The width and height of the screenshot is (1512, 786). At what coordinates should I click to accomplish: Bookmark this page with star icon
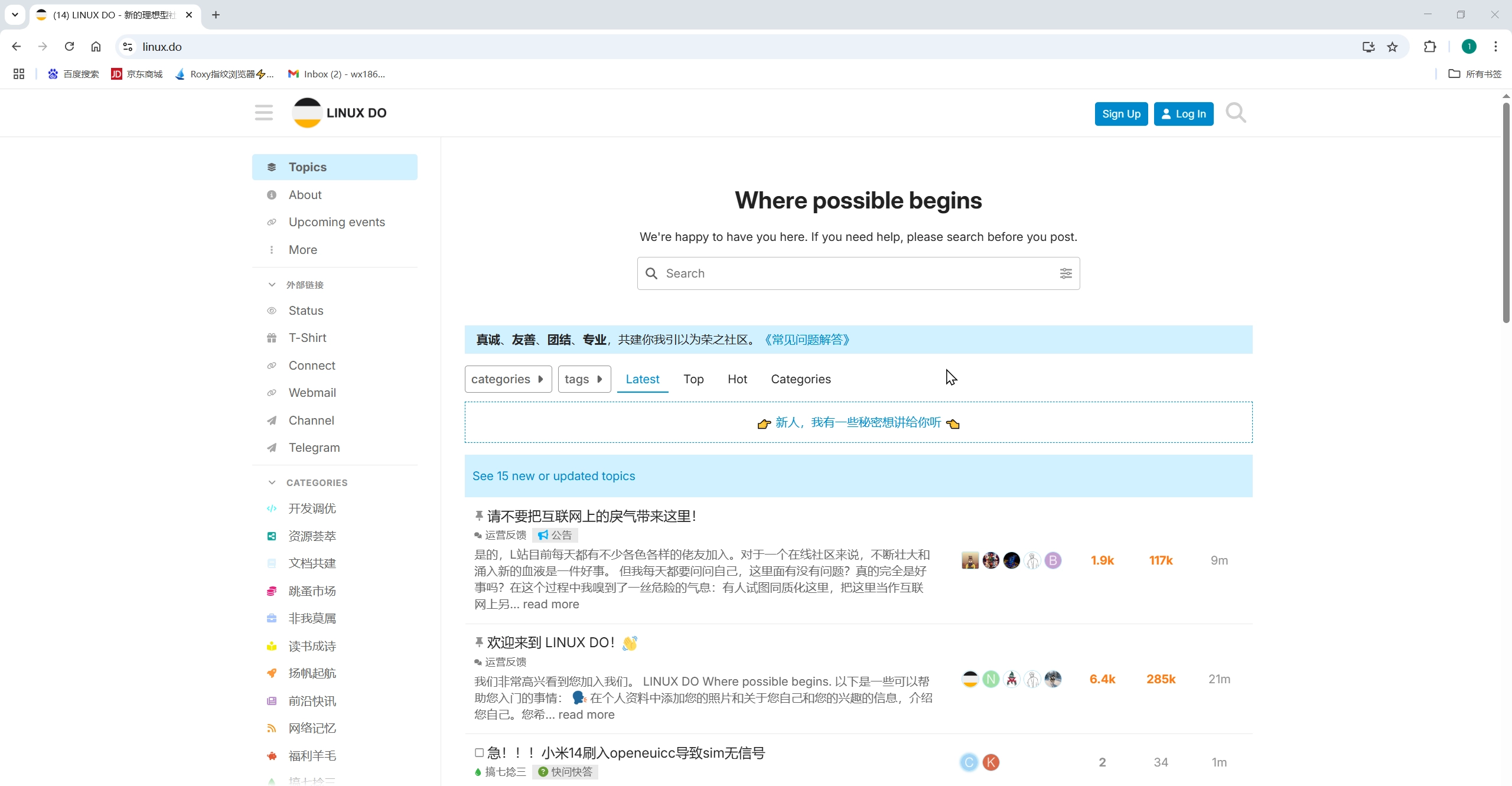pyautogui.click(x=1392, y=47)
